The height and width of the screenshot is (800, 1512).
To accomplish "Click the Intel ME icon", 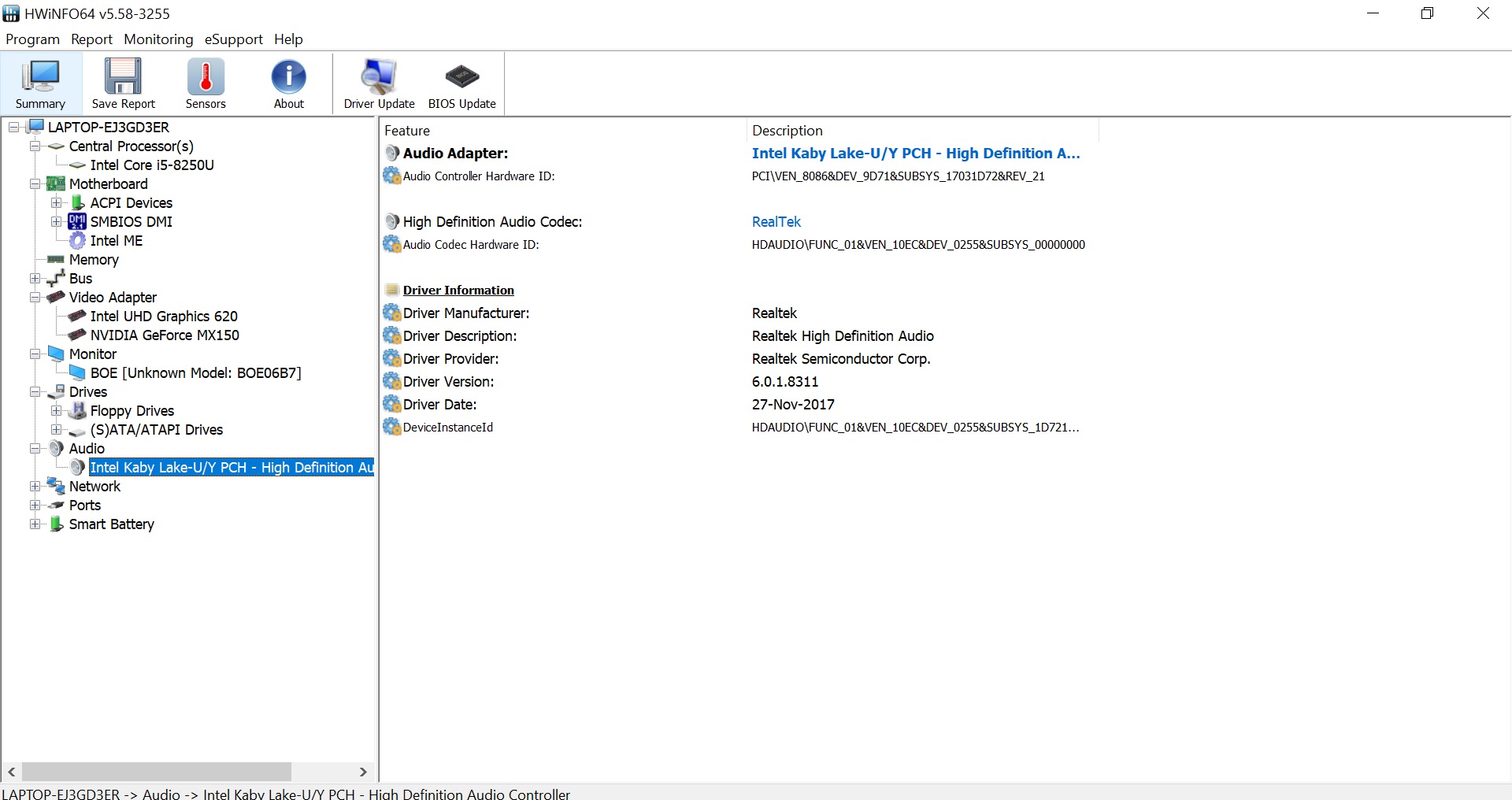I will click(x=77, y=240).
